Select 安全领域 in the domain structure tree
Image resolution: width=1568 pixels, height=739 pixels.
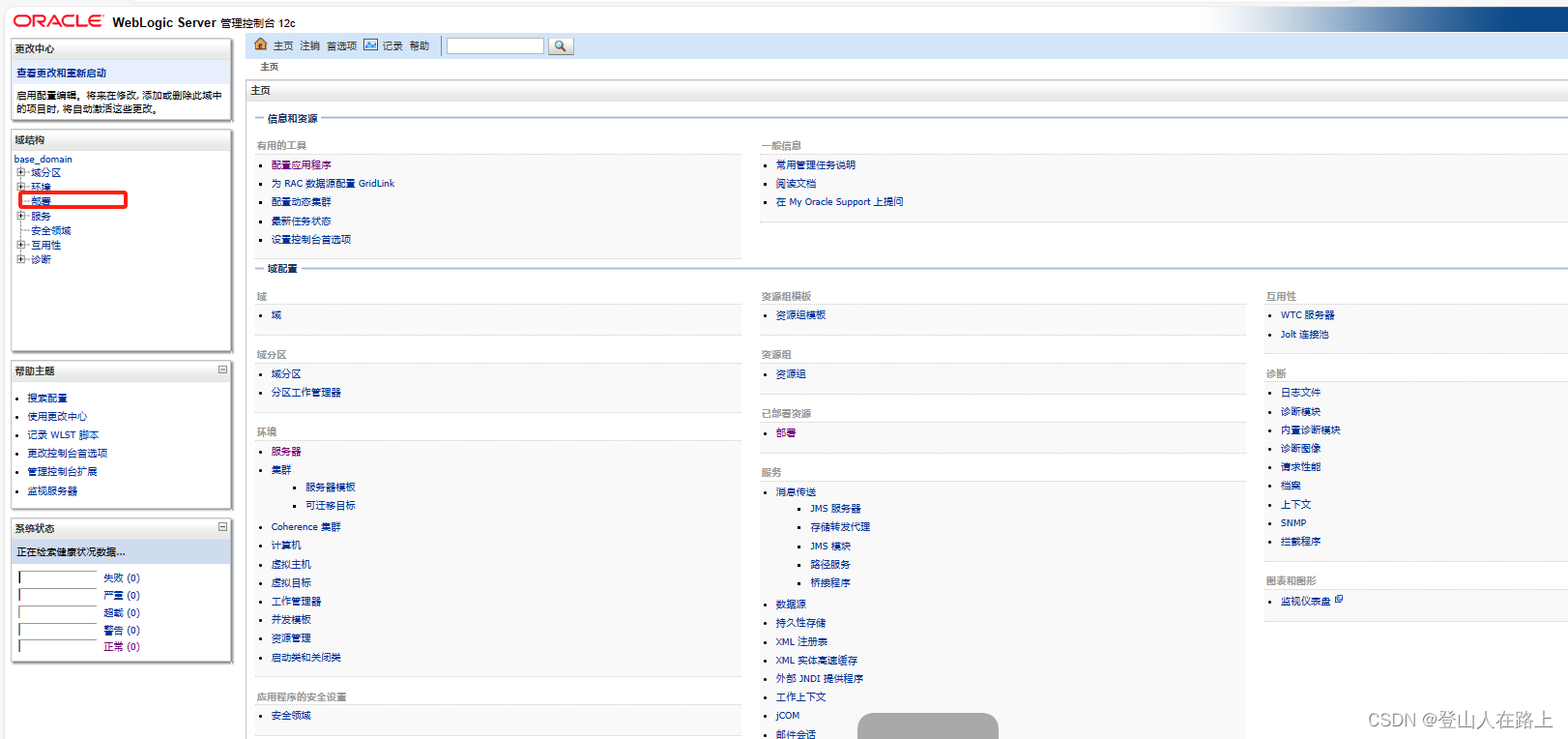(x=51, y=230)
